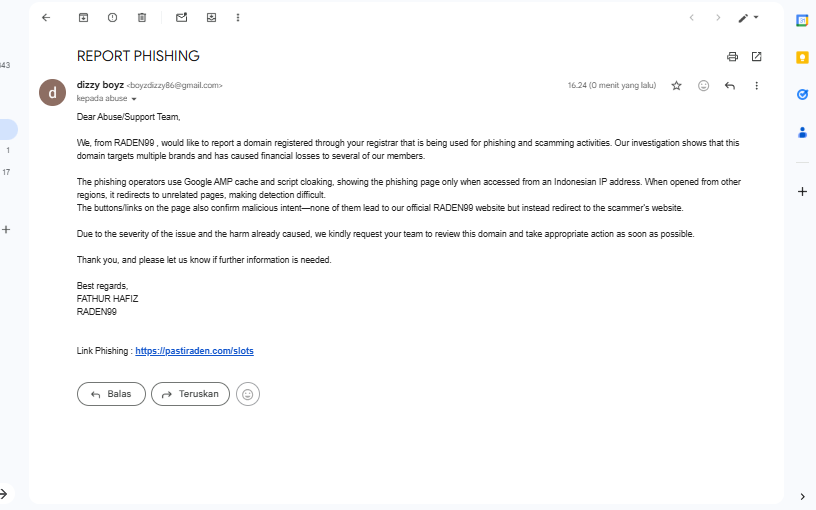Click the Balas reply button
Screen dimensions: 816x510
click(111, 394)
